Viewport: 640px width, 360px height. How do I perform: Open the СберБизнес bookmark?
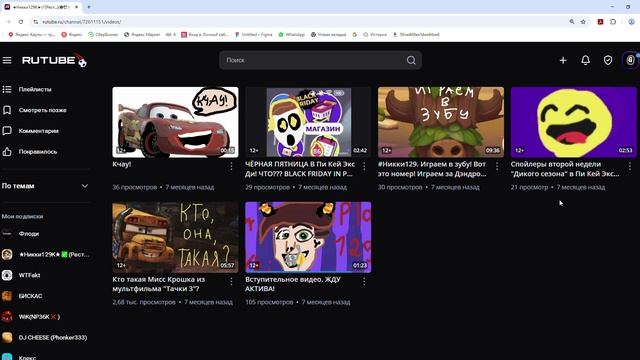click(x=103, y=35)
